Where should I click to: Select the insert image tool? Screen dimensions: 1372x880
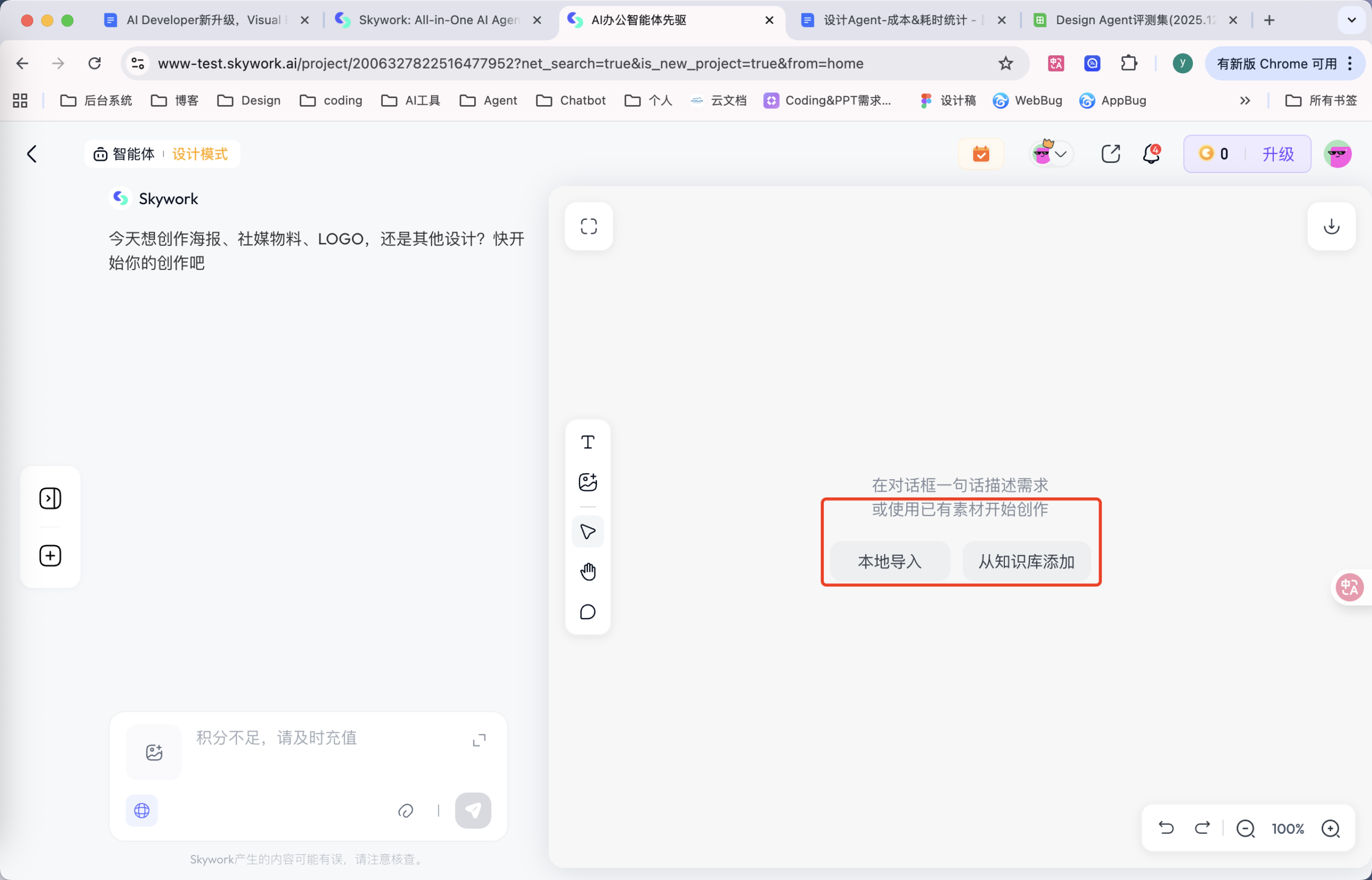tap(588, 481)
